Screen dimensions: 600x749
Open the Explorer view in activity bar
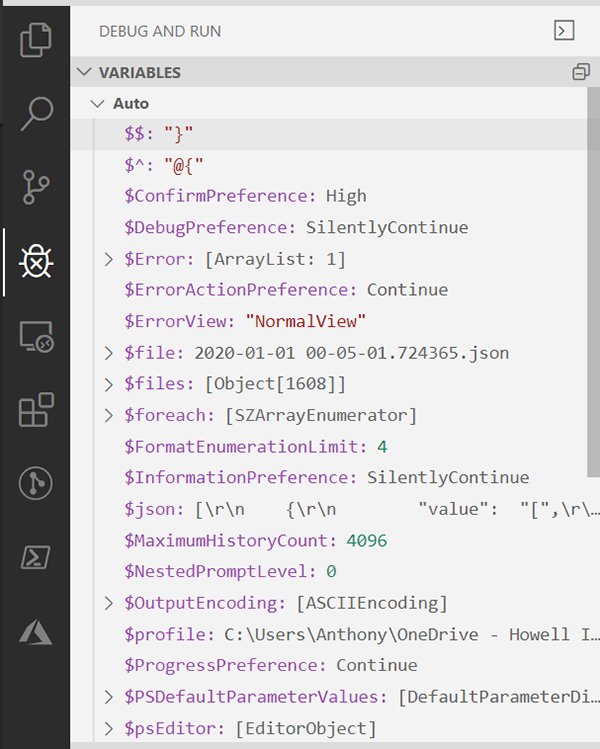point(35,40)
